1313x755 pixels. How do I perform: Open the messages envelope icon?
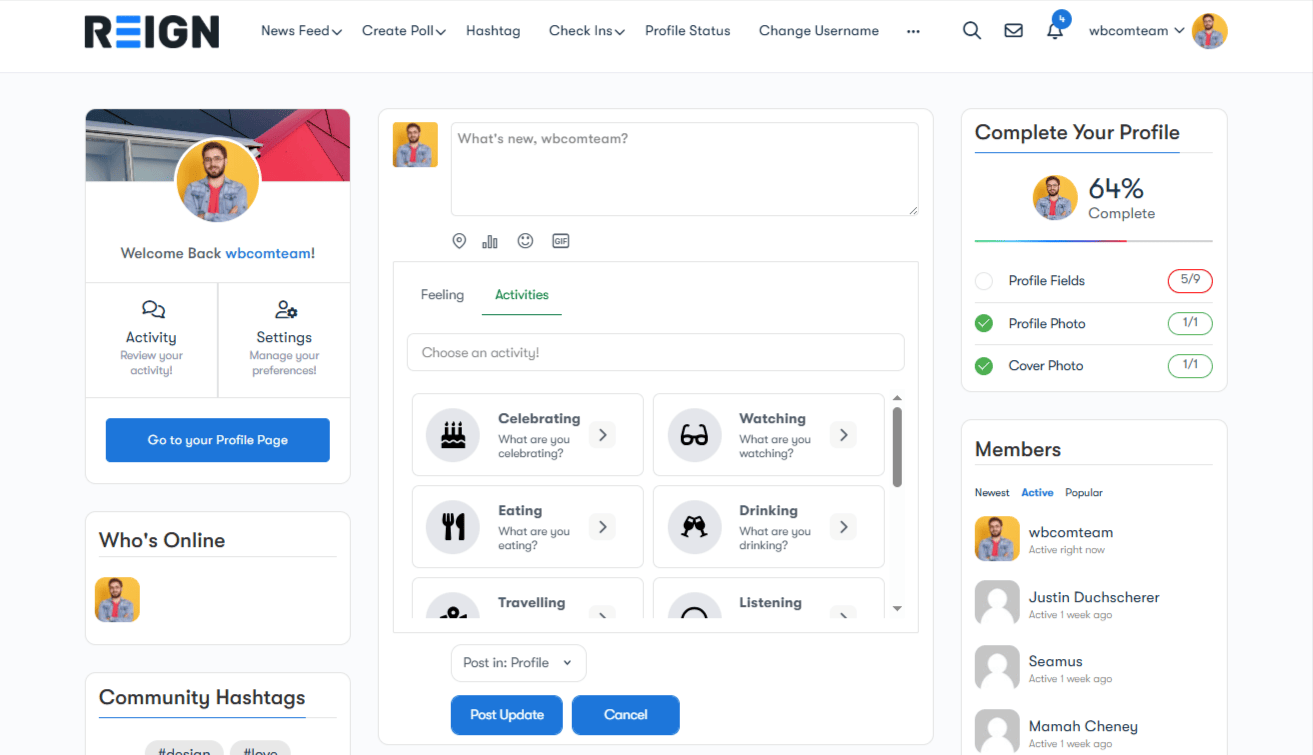pyautogui.click(x=1013, y=30)
